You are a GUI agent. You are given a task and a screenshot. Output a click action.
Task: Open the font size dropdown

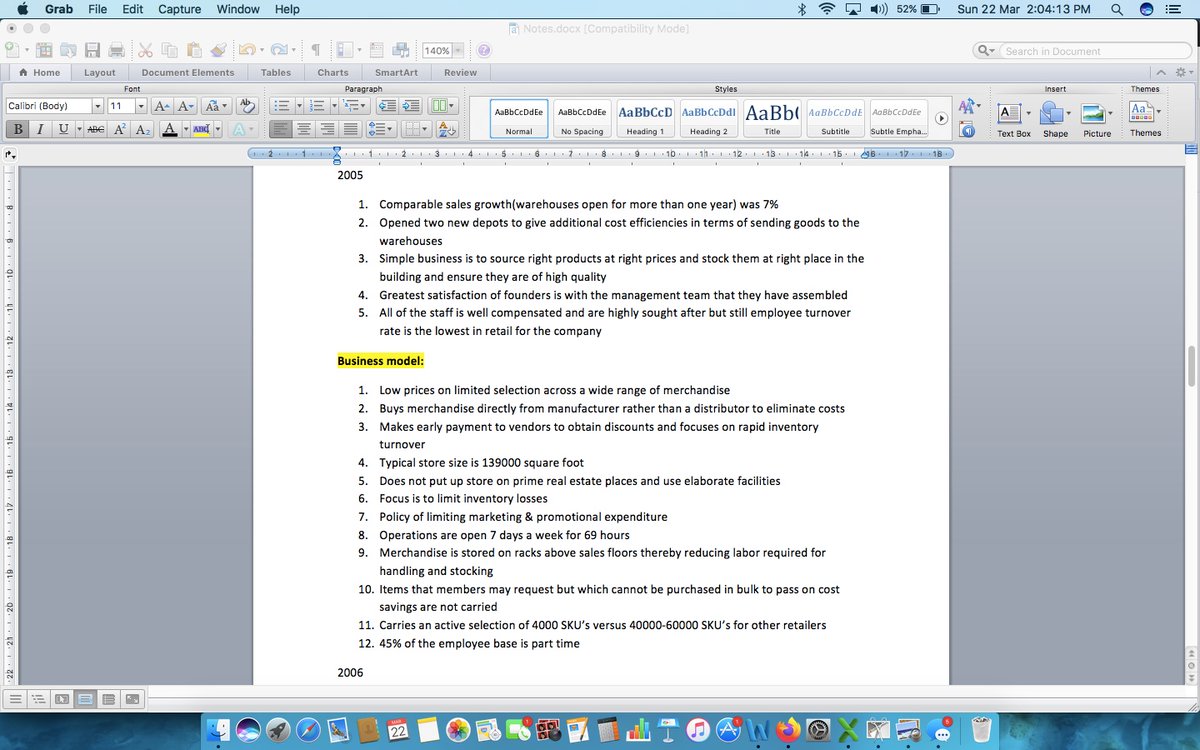(141, 106)
